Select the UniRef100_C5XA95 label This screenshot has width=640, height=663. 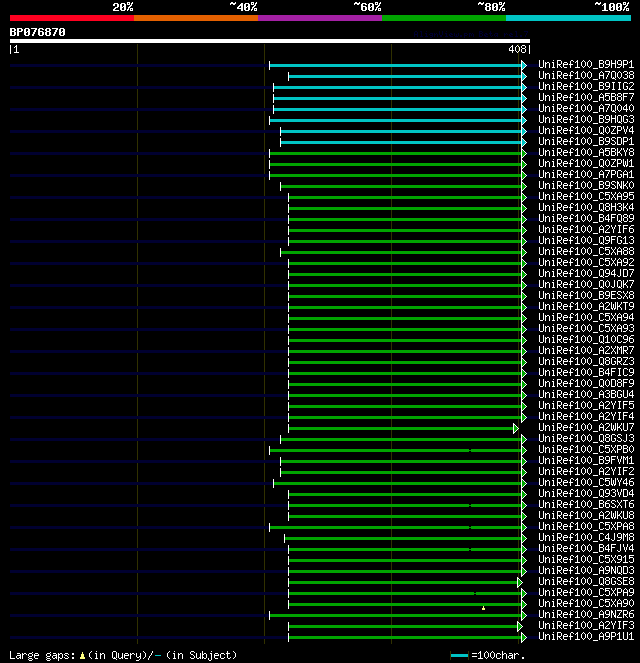click(586, 196)
